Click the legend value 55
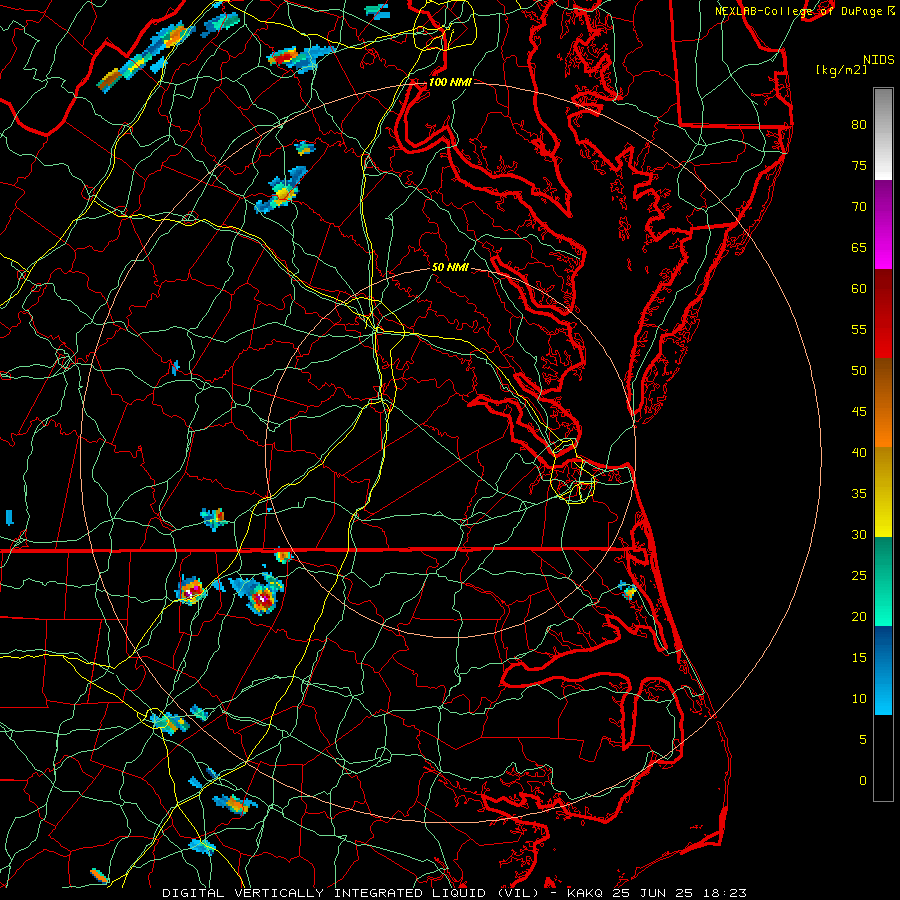Screen dimensions: 900x900 [859, 329]
